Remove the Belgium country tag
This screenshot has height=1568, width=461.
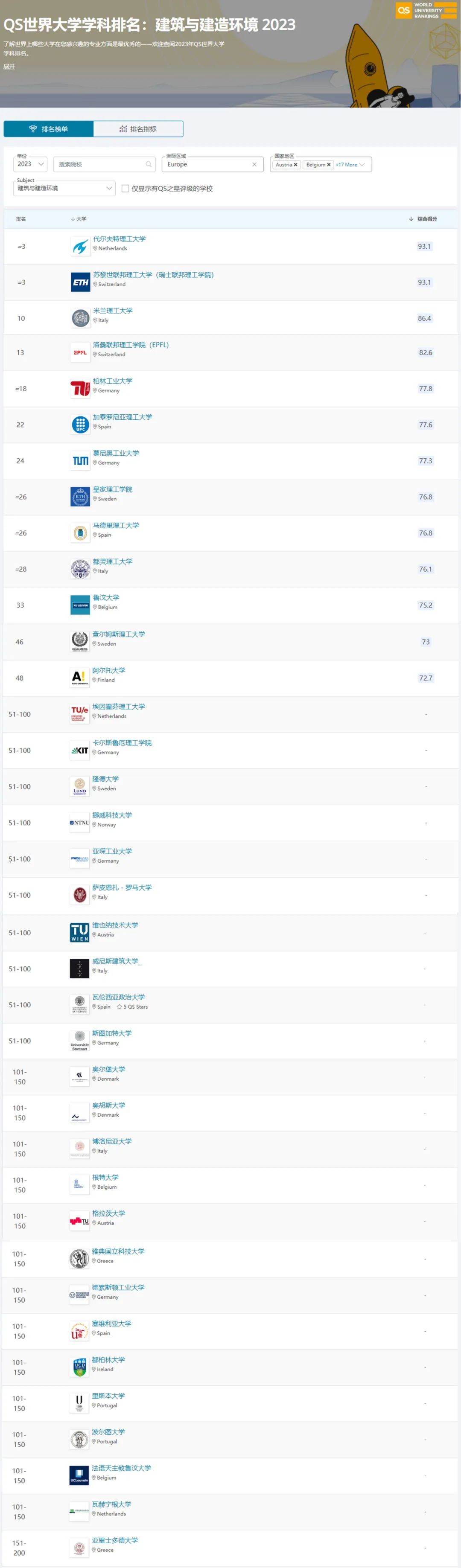pos(329,165)
